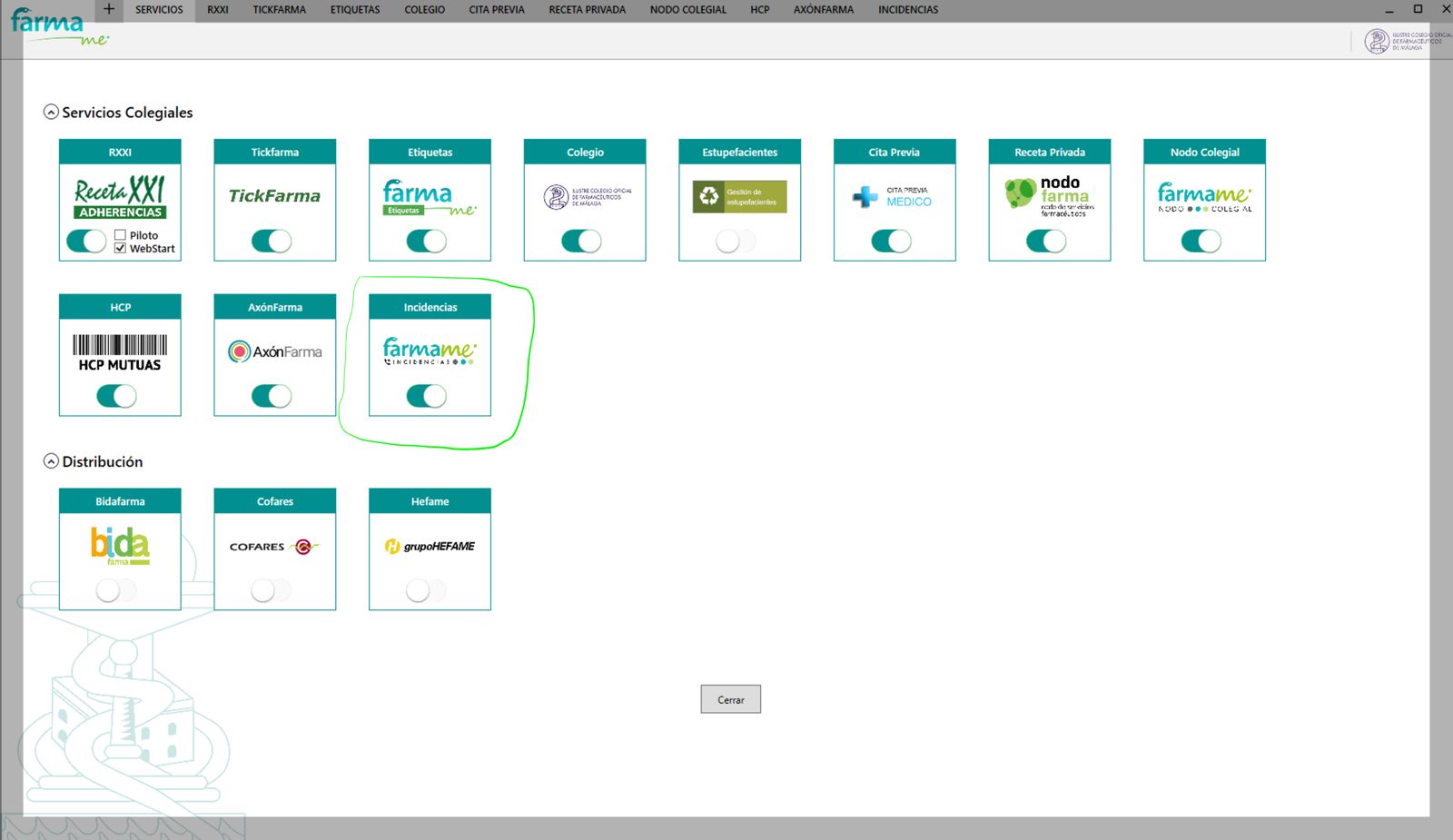Switch to the HCP tab
Viewport: 1453px width, 840px height.
[x=760, y=10]
